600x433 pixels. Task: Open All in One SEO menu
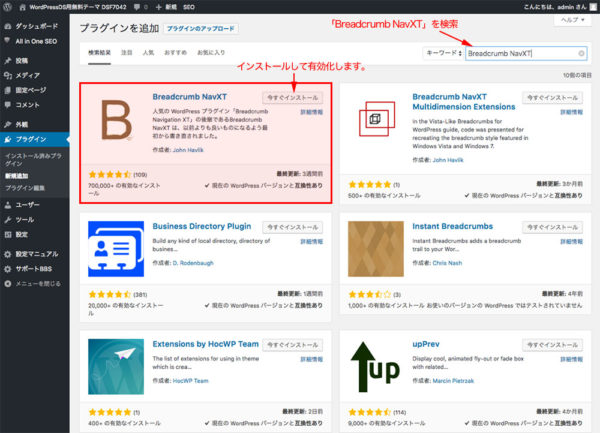point(34,41)
